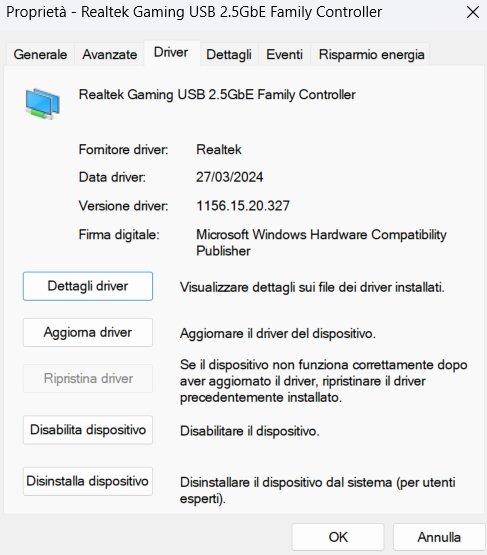Click the driver date 27/03/2024

(x=230, y=177)
